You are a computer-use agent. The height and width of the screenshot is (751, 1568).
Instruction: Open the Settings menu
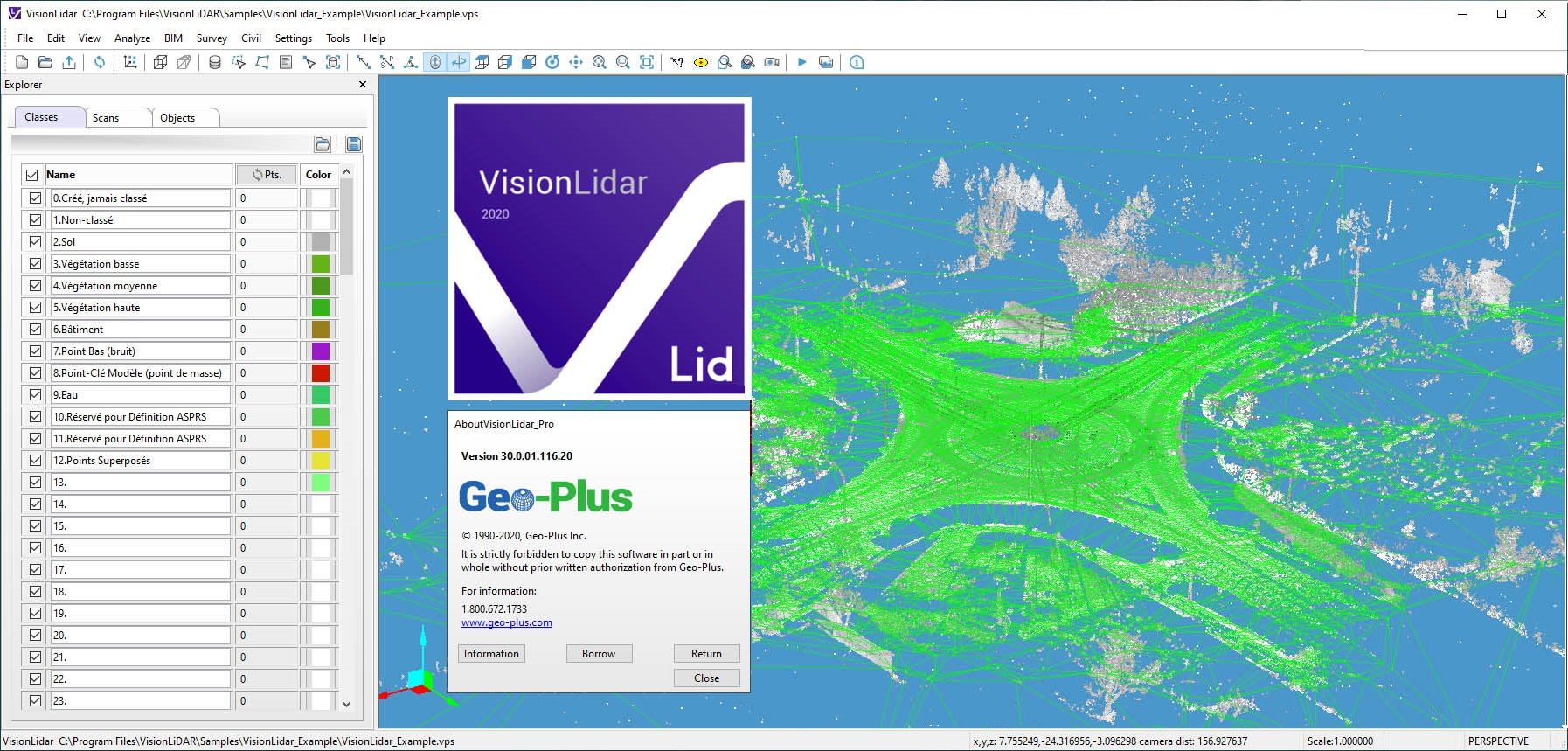click(294, 38)
